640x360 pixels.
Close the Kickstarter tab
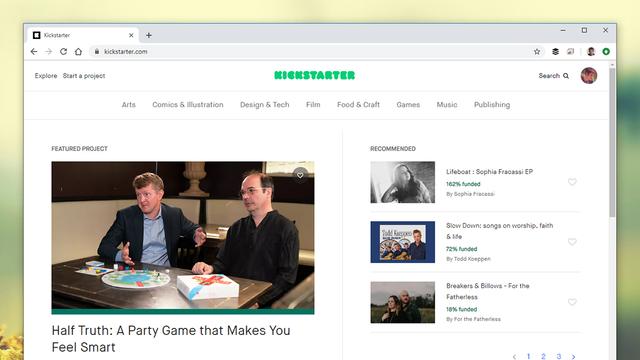point(131,36)
